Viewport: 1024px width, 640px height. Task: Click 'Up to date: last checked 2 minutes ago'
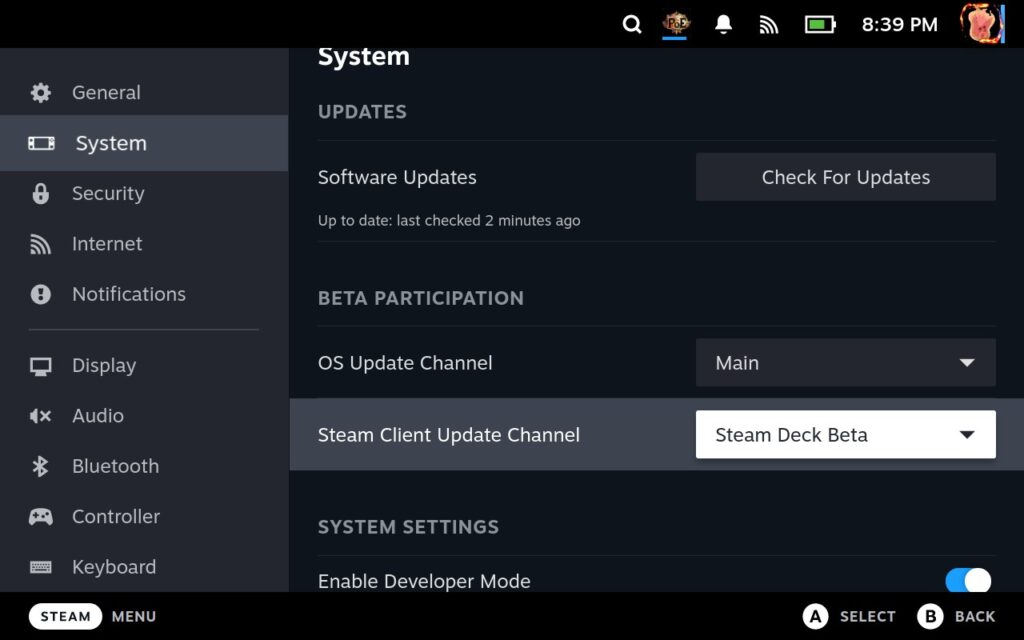pos(449,221)
